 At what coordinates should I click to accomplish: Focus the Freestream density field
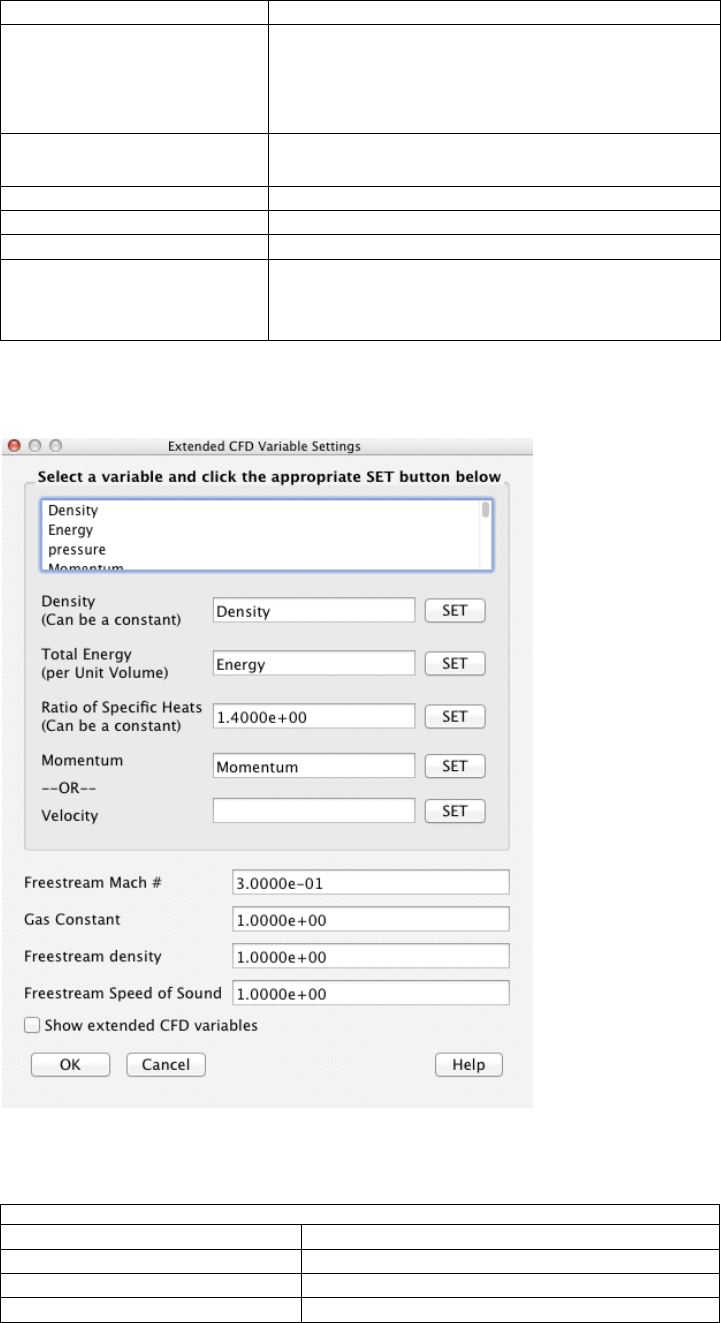[370, 956]
